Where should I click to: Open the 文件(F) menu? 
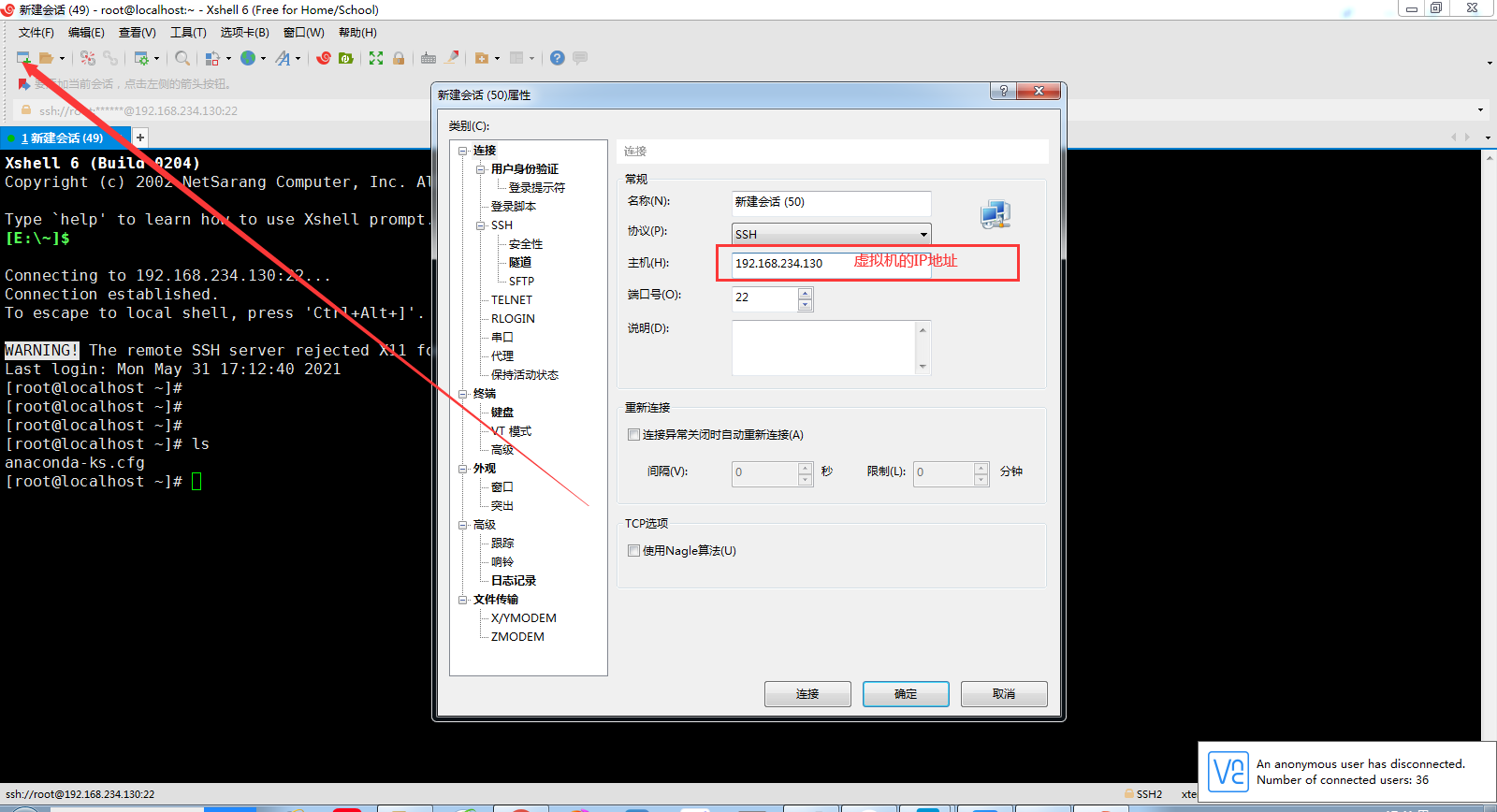tap(36, 33)
